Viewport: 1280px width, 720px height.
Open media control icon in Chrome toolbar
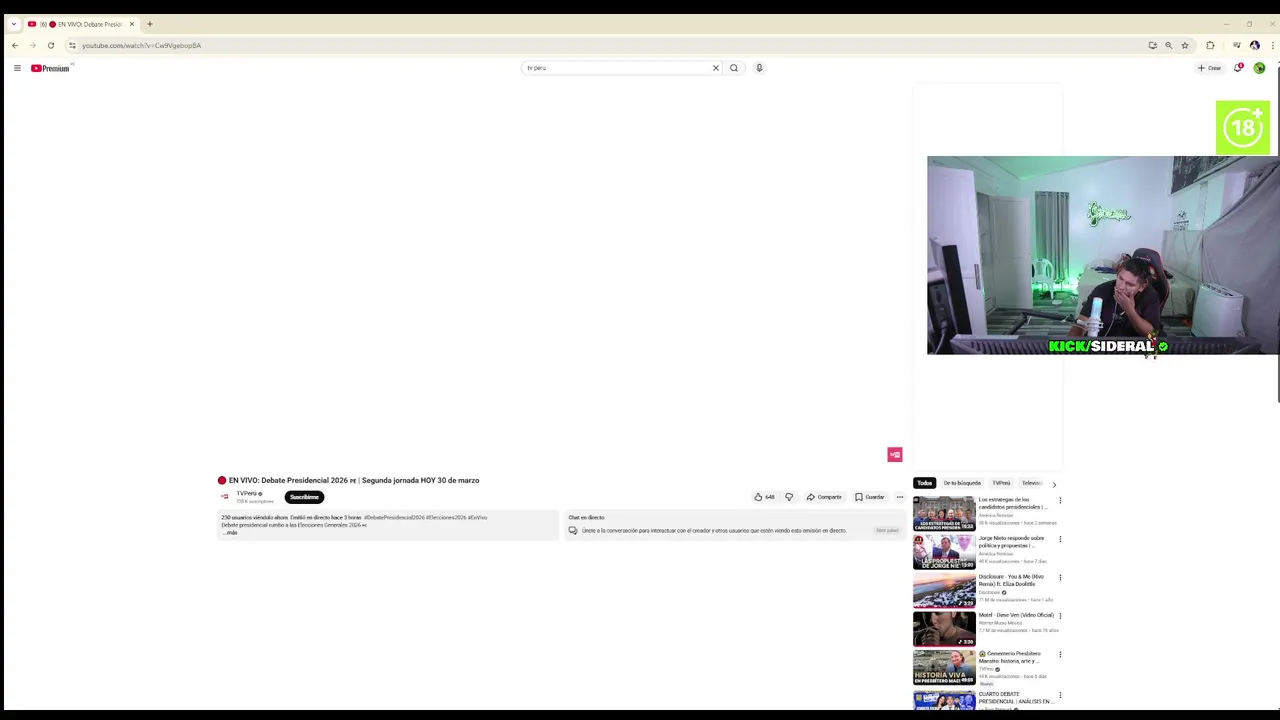[1237, 45]
